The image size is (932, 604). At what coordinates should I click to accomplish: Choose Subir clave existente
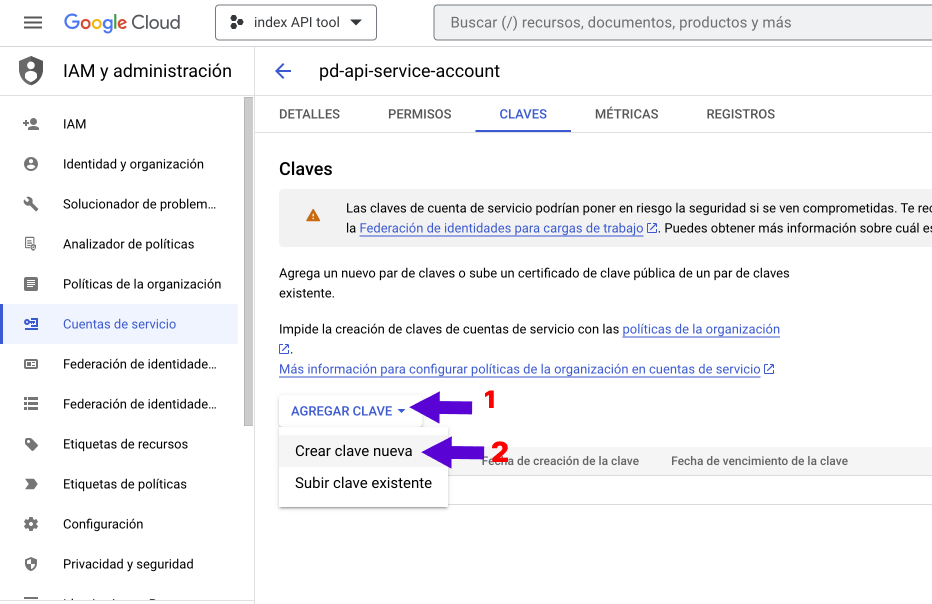(x=363, y=483)
